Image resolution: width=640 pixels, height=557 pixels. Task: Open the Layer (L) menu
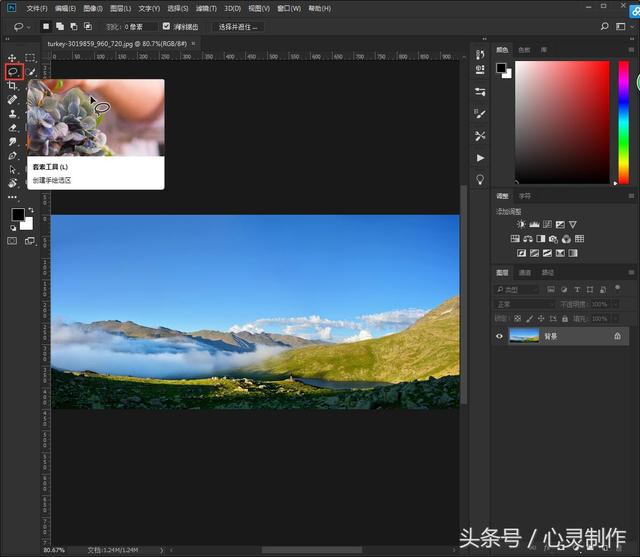click(120, 8)
